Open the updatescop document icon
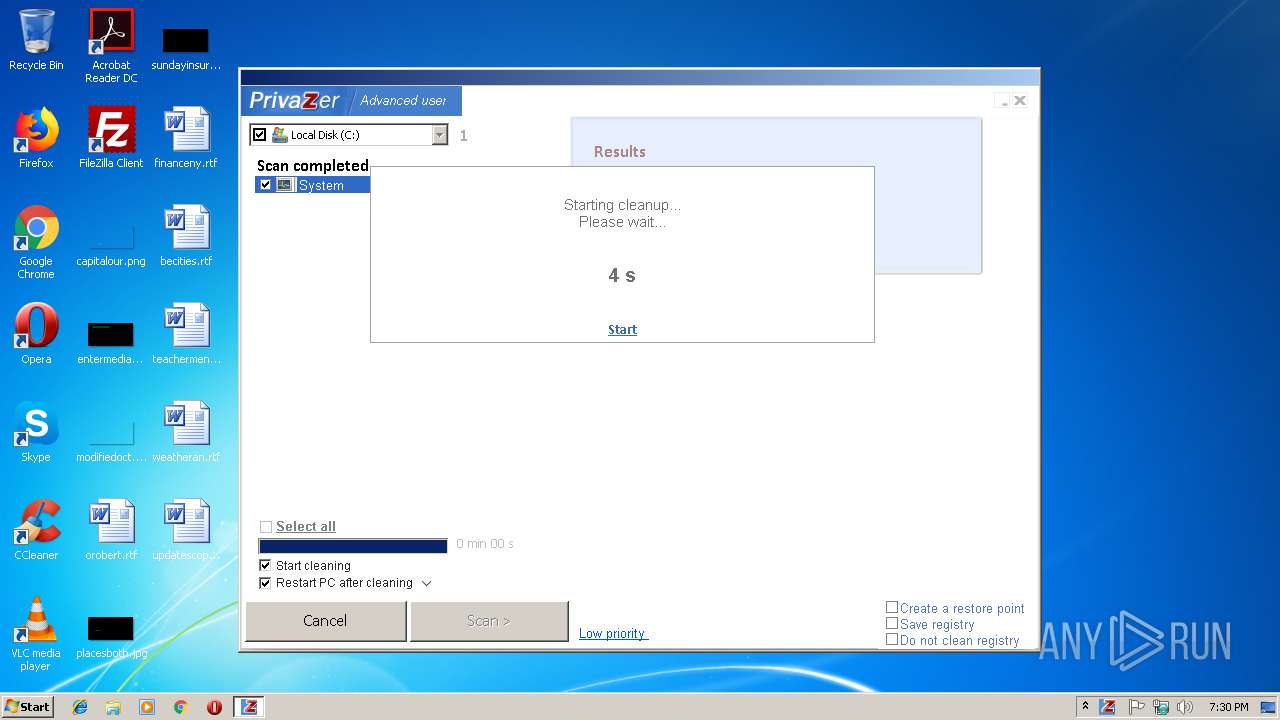 [x=186, y=530]
